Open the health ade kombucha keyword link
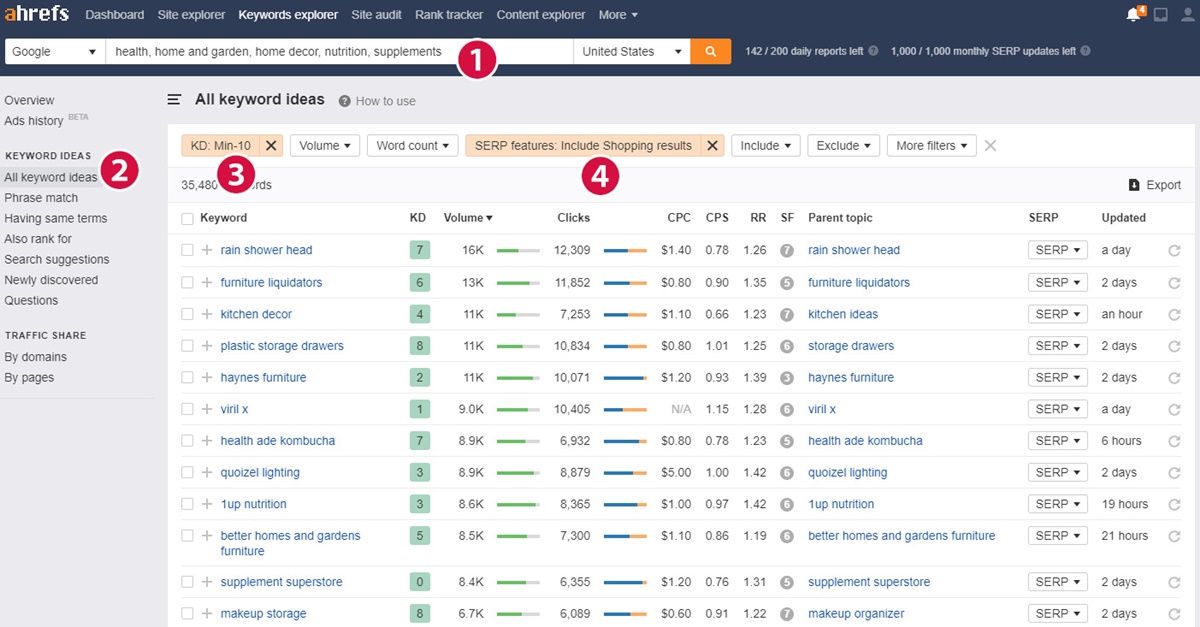Screen dimensions: 1200x627 pos(277,441)
